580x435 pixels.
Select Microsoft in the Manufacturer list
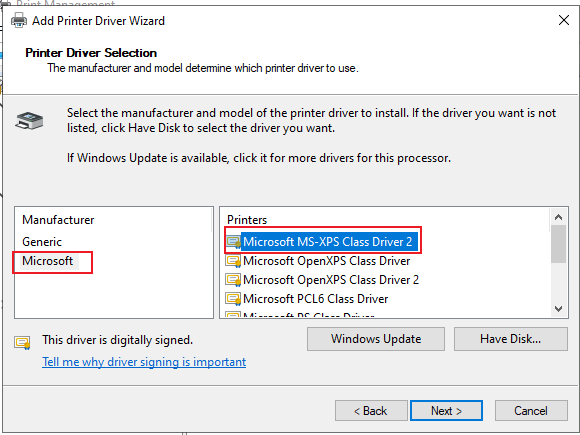[48, 261]
